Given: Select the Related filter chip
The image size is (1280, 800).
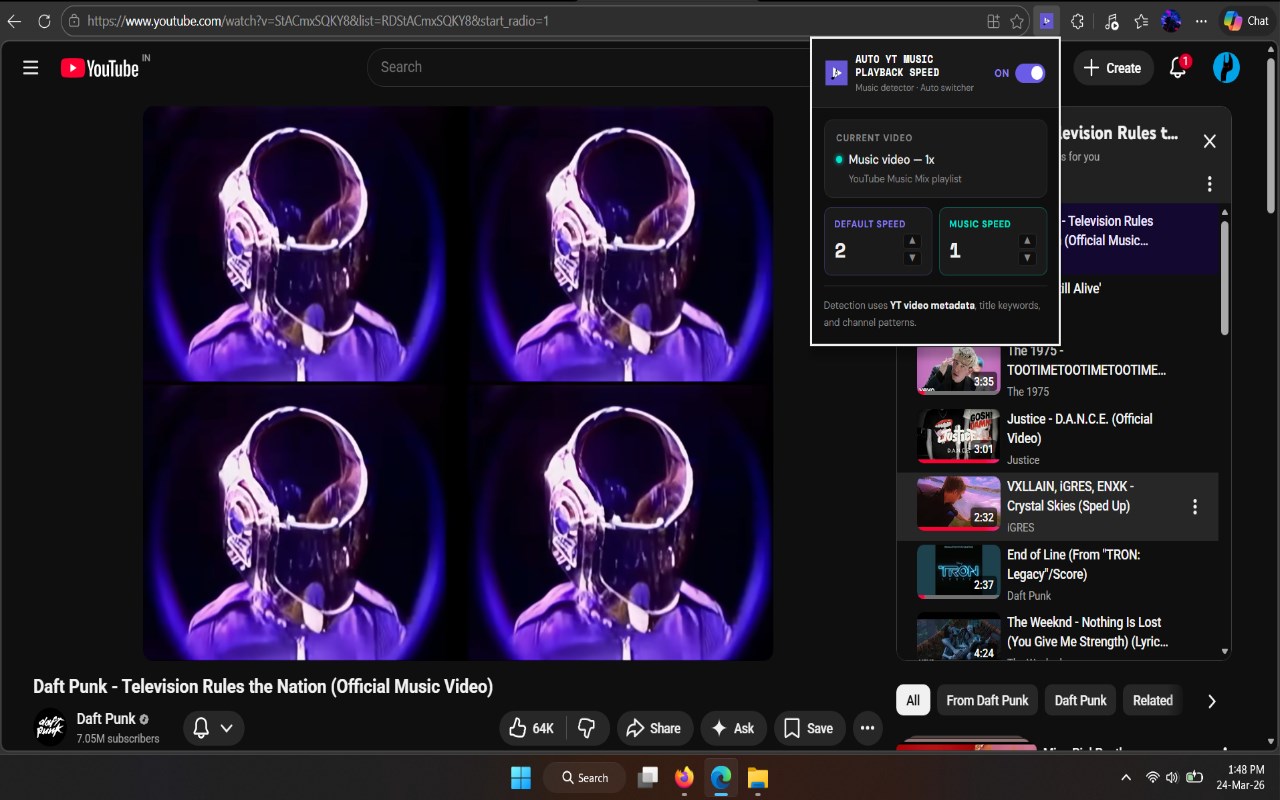Looking at the screenshot, I should click(1153, 700).
